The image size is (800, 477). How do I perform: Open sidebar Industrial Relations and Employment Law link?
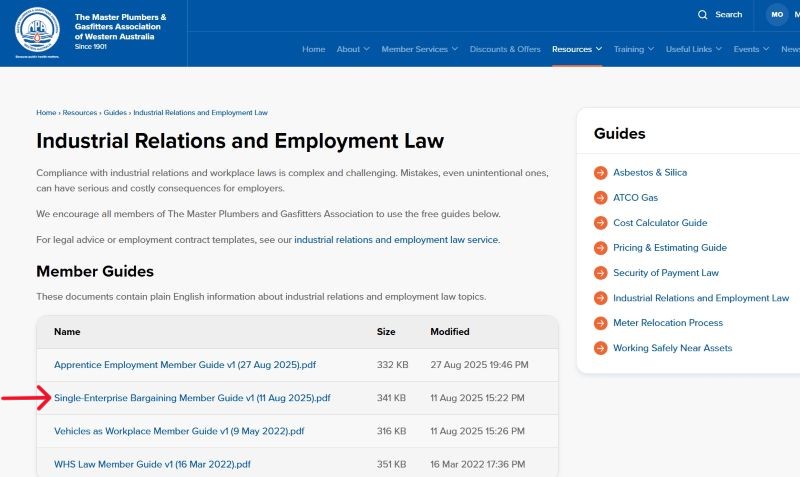(x=701, y=298)
